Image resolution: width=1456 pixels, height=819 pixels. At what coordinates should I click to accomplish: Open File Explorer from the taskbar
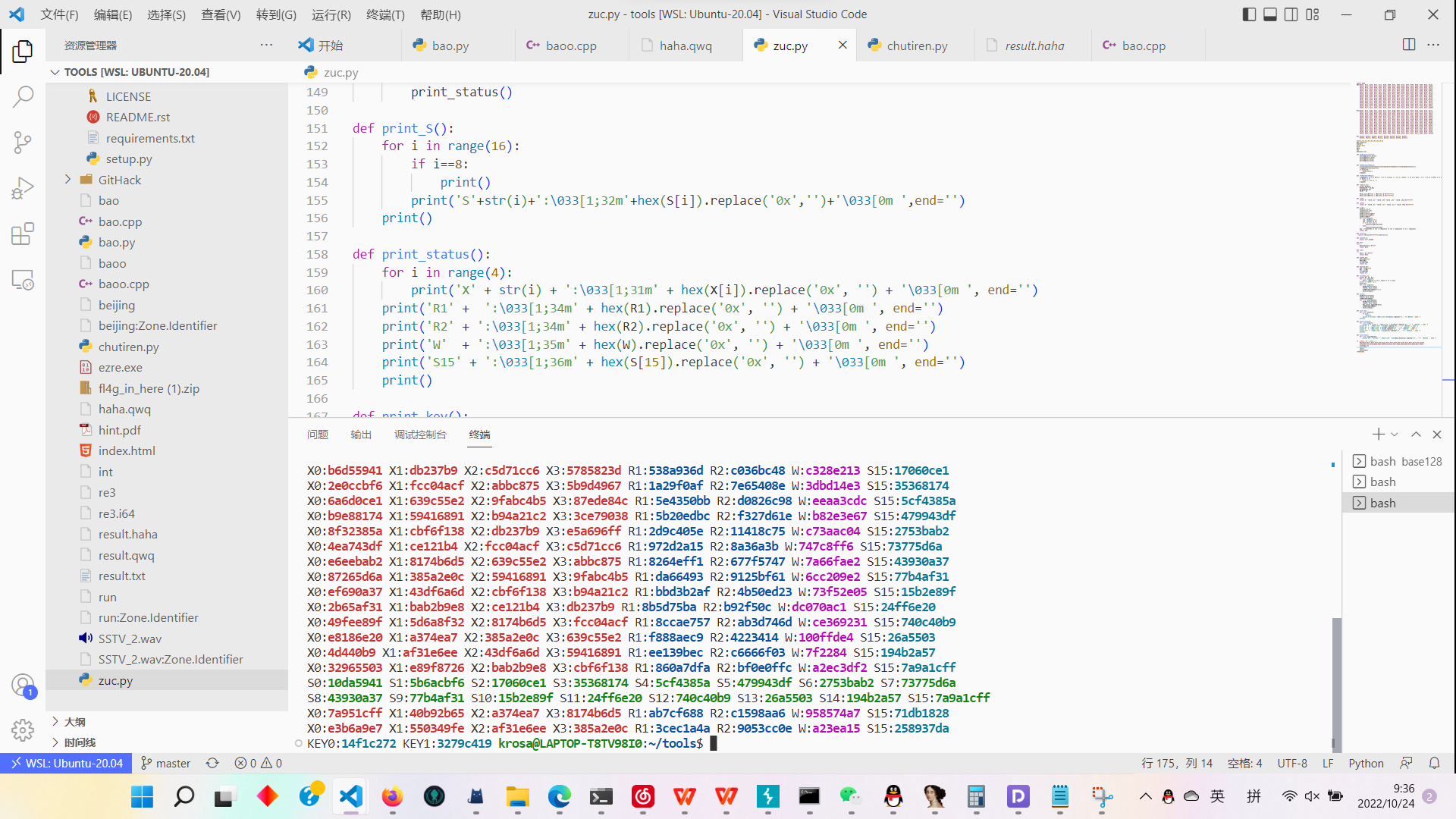point(517,796)
